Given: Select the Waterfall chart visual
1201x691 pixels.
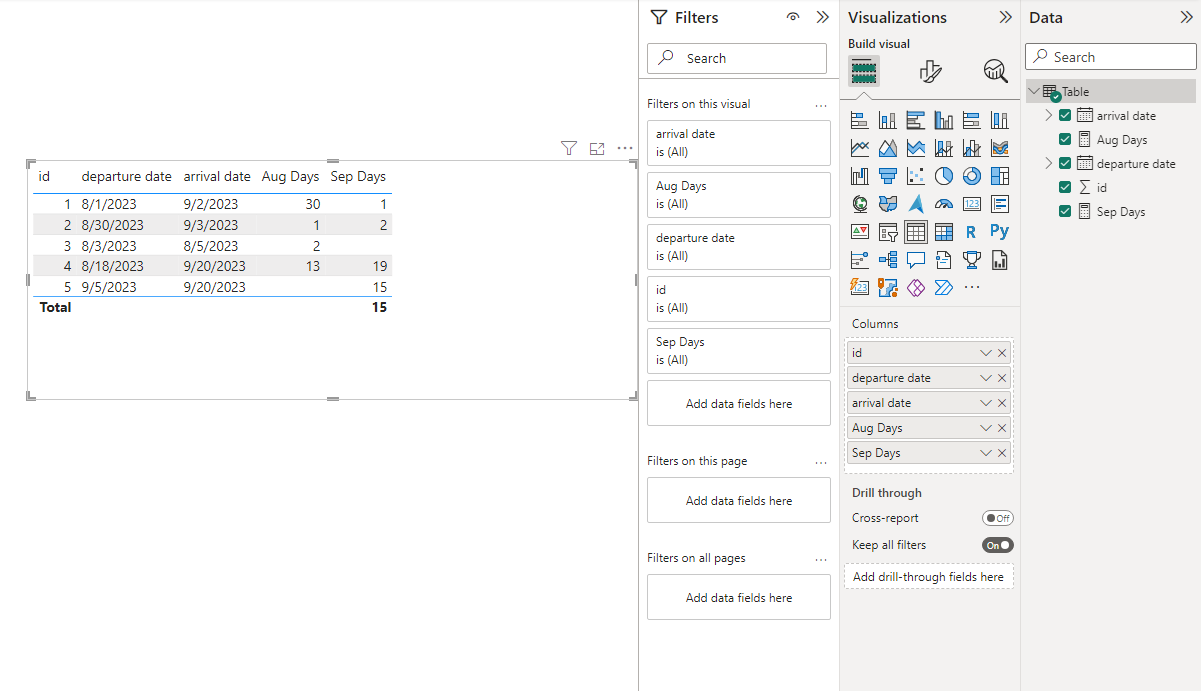Looking at the screenshot, I should 859,176.
